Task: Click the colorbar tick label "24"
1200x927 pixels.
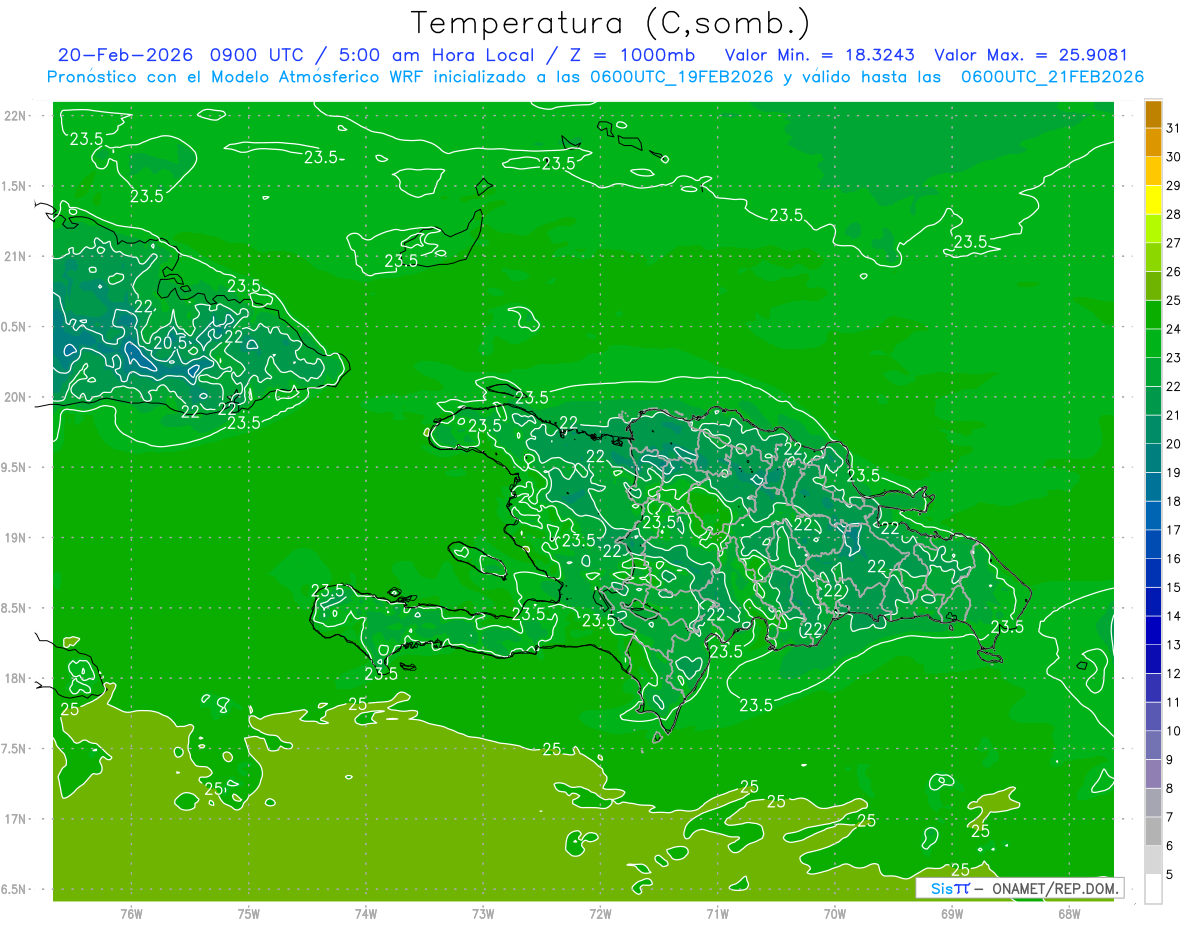Action: click(x=1174, y=329)
